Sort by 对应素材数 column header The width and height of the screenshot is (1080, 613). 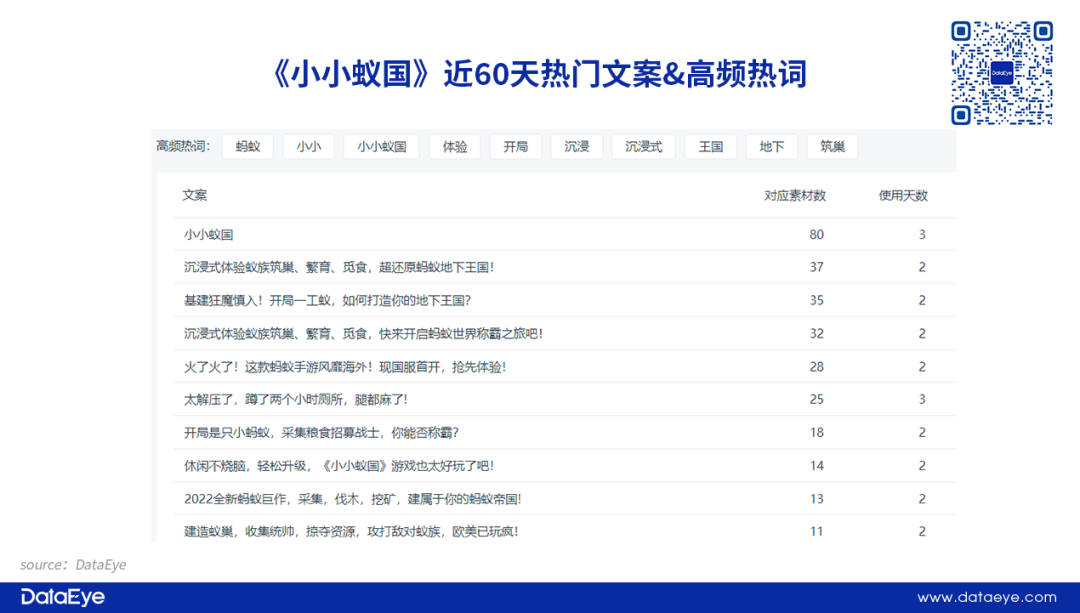click(795, 196)
